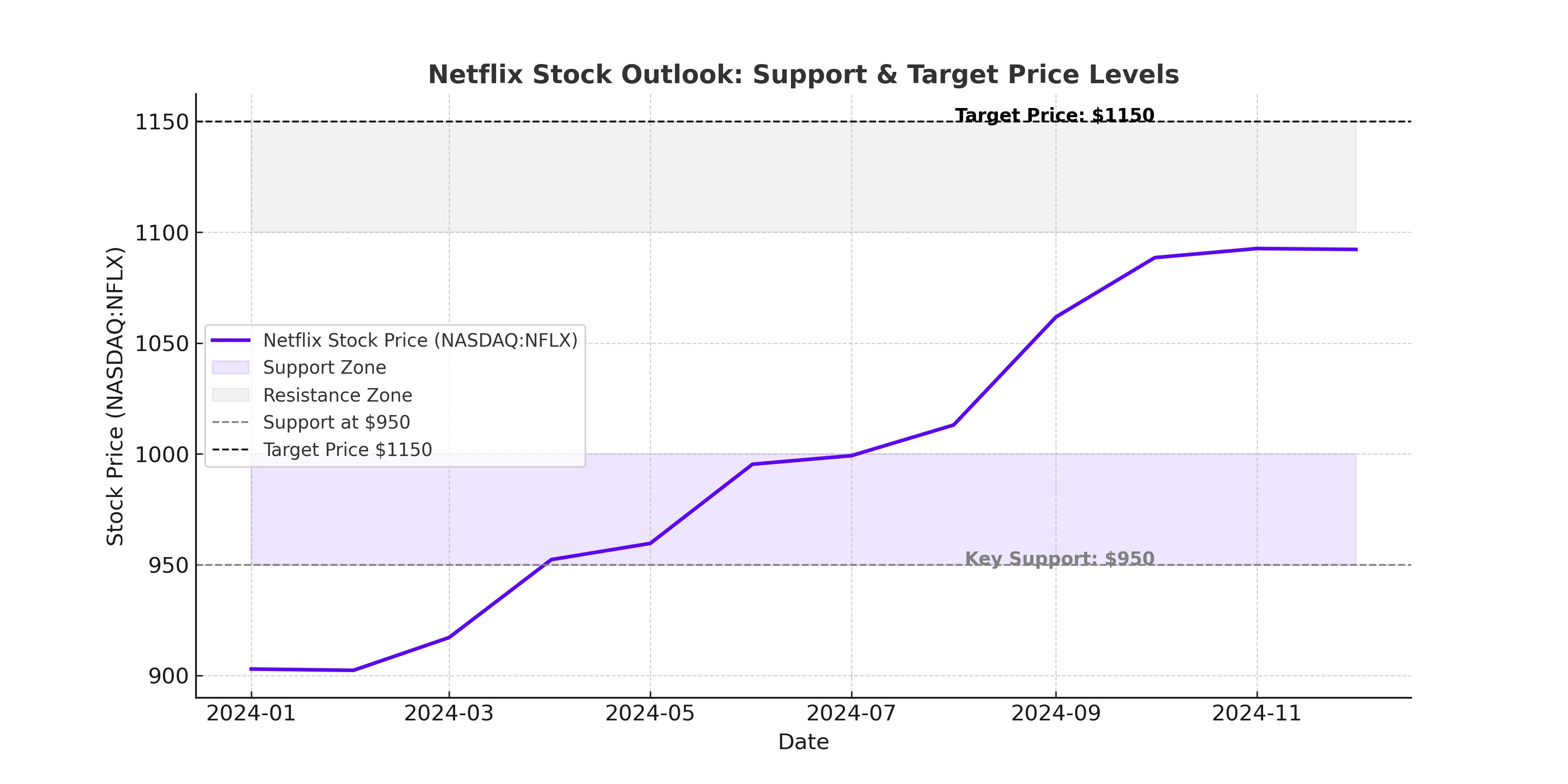
Task: Click the 'Stock Price (NASDAQ:NFLX)' y-axis title
Action: pyautogui.click(x=115, y=396)
